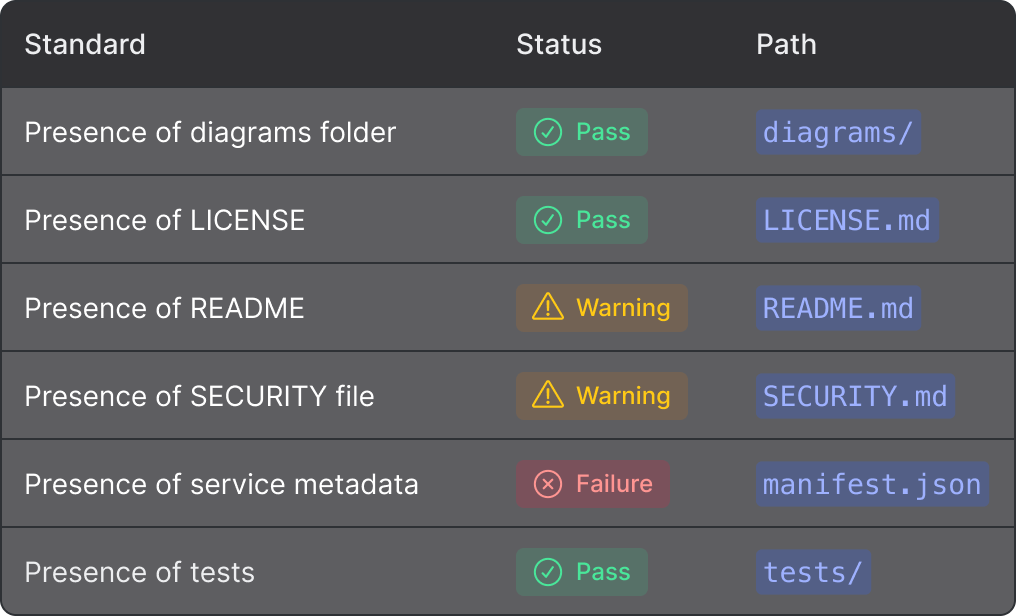Click the Warning badge for SECURITY file
Viewport: 1016px width, 616px height.
click(x=601, y=395)
